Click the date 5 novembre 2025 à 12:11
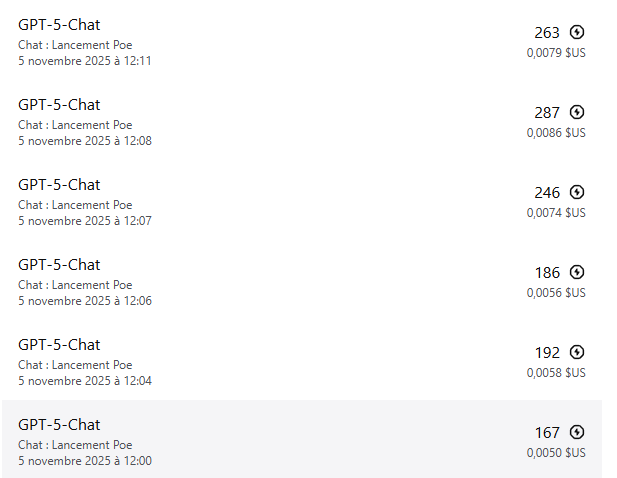 (85, 61)
